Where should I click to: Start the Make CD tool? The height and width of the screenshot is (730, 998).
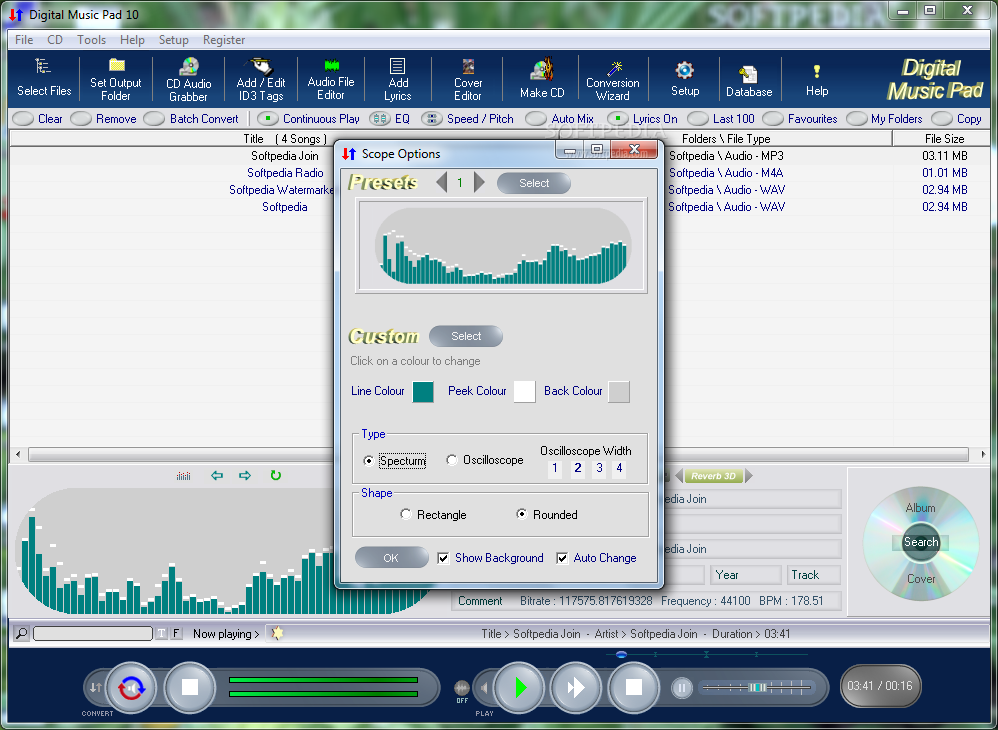[x=542, y=79]
